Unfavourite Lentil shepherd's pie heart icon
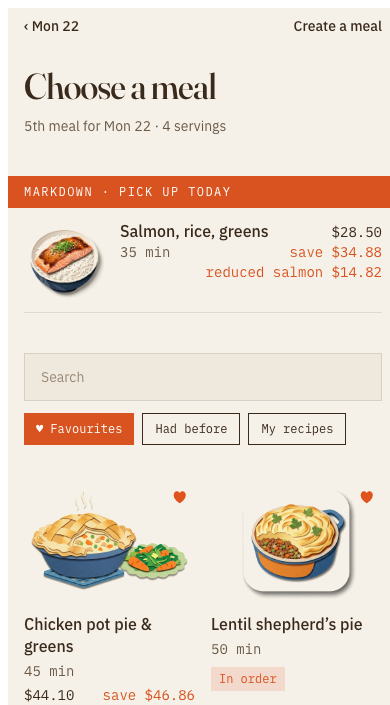The image size is (390, 705). (367, 497)
